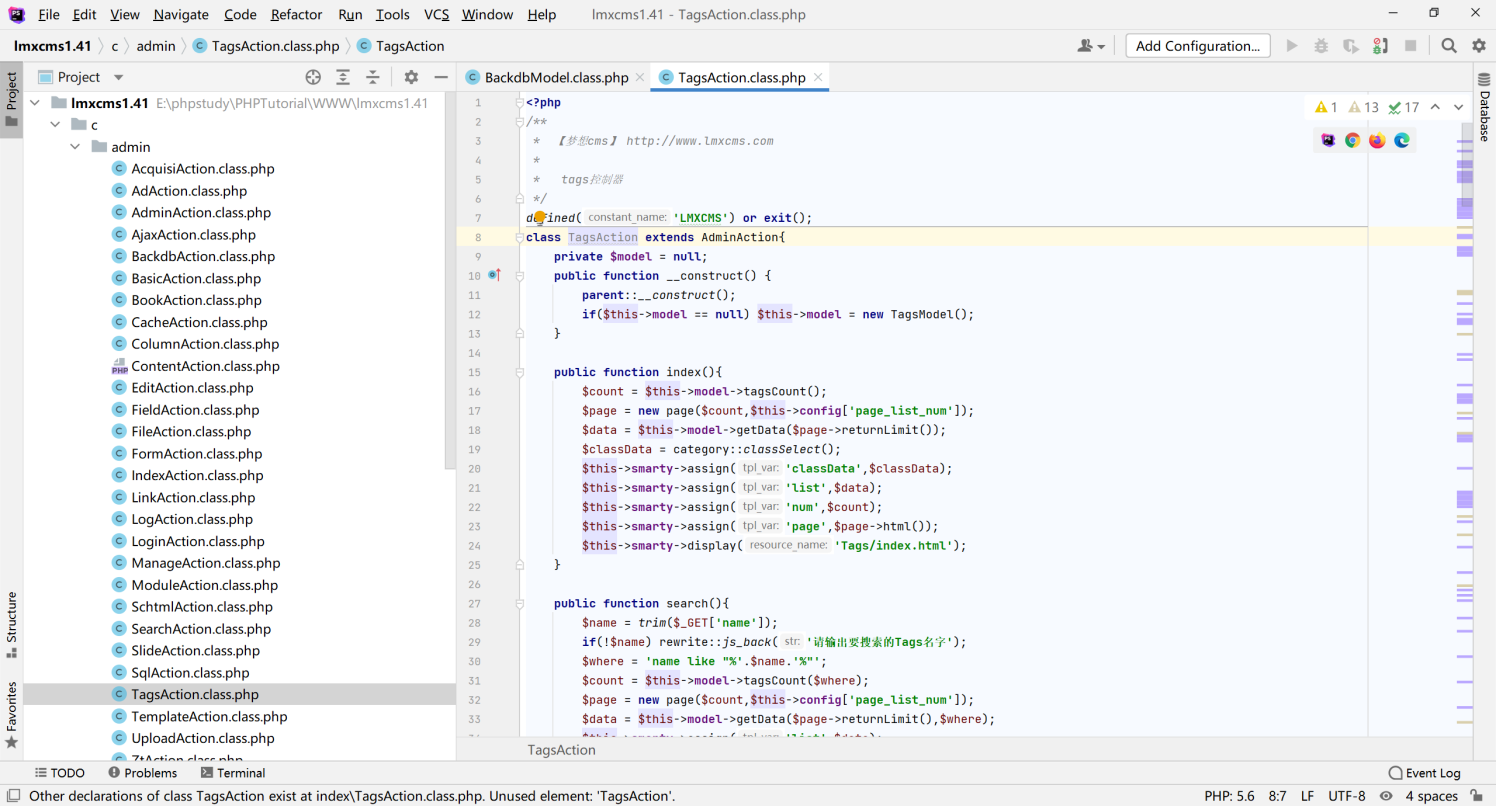The height and width of the screenshot is (806, 1496).
Task: Collapse the admin folder in tree
Action: [75, 147]
